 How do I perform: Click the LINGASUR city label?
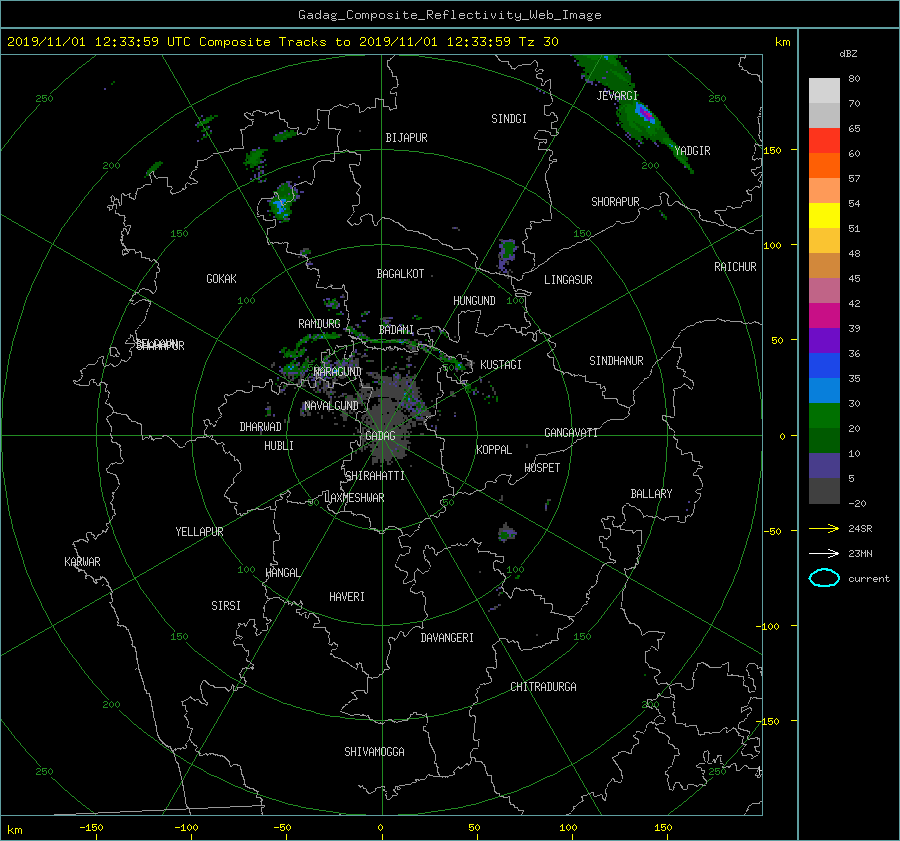click(568, 280)
